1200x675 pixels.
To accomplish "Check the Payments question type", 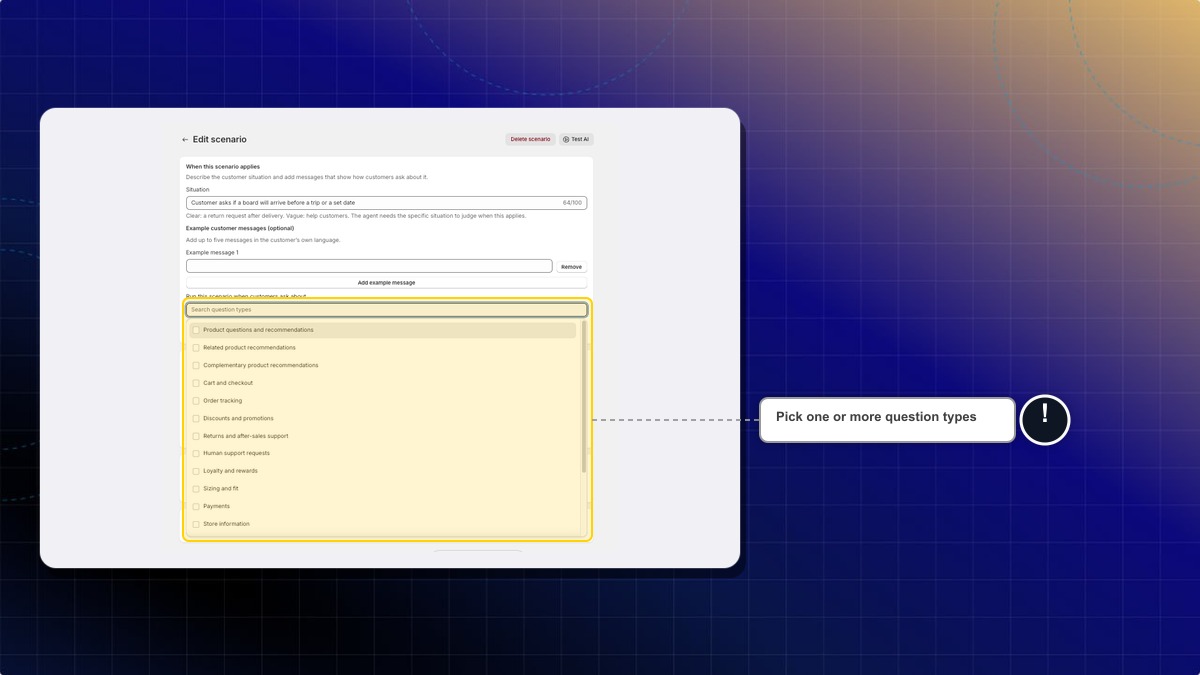I will pos(196,506).
